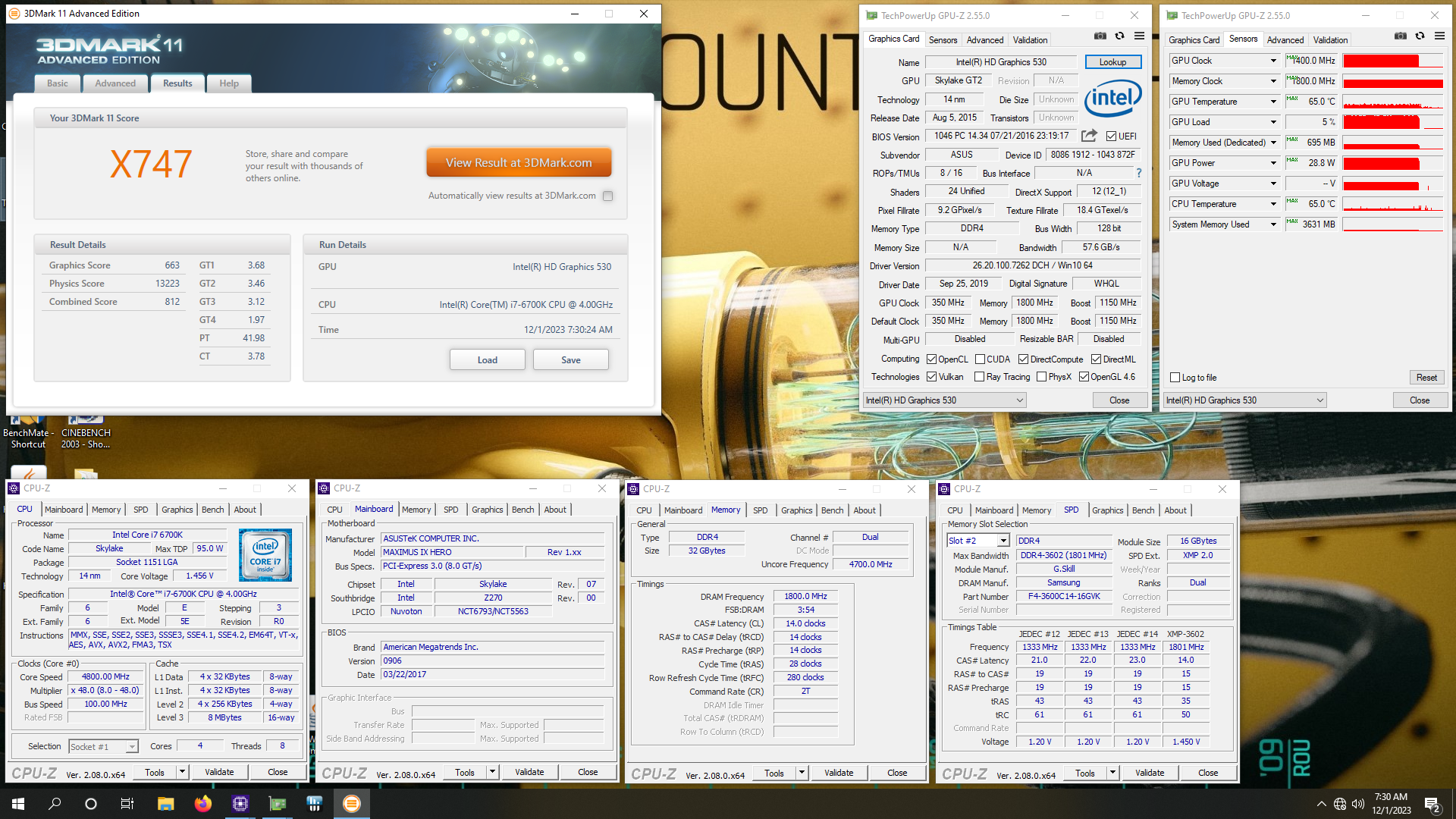
Task: Open the notification center icon
Action: point(1432,804)
